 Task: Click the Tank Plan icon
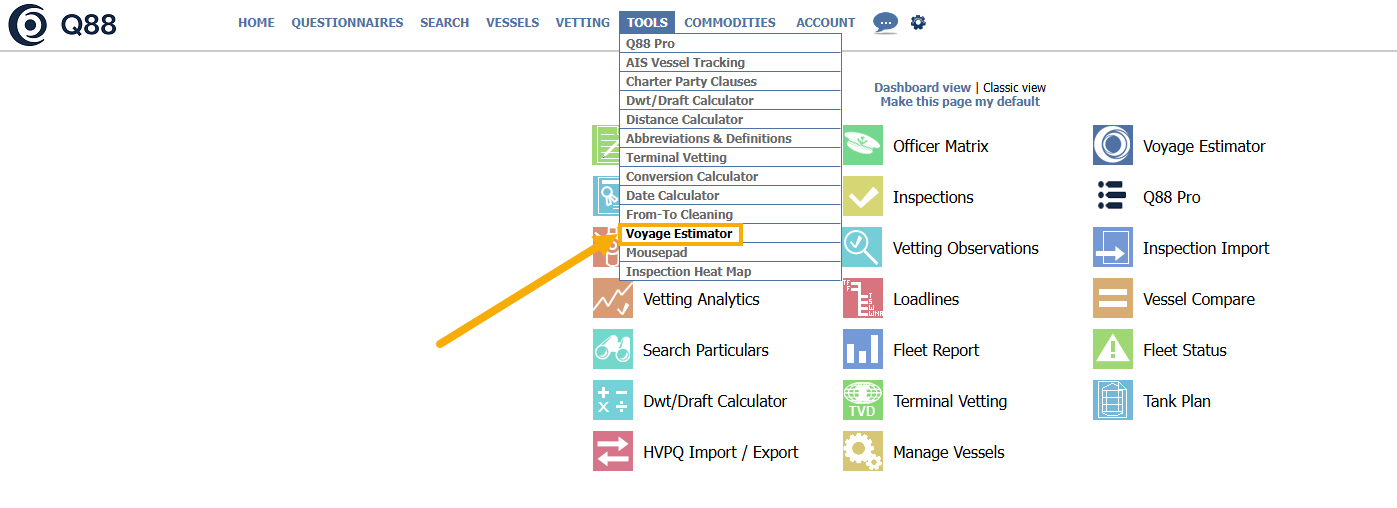[x=1112, y=401]
